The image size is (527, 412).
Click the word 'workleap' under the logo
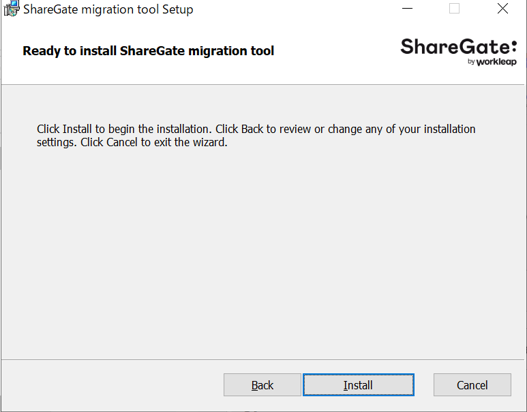(496, 62)
